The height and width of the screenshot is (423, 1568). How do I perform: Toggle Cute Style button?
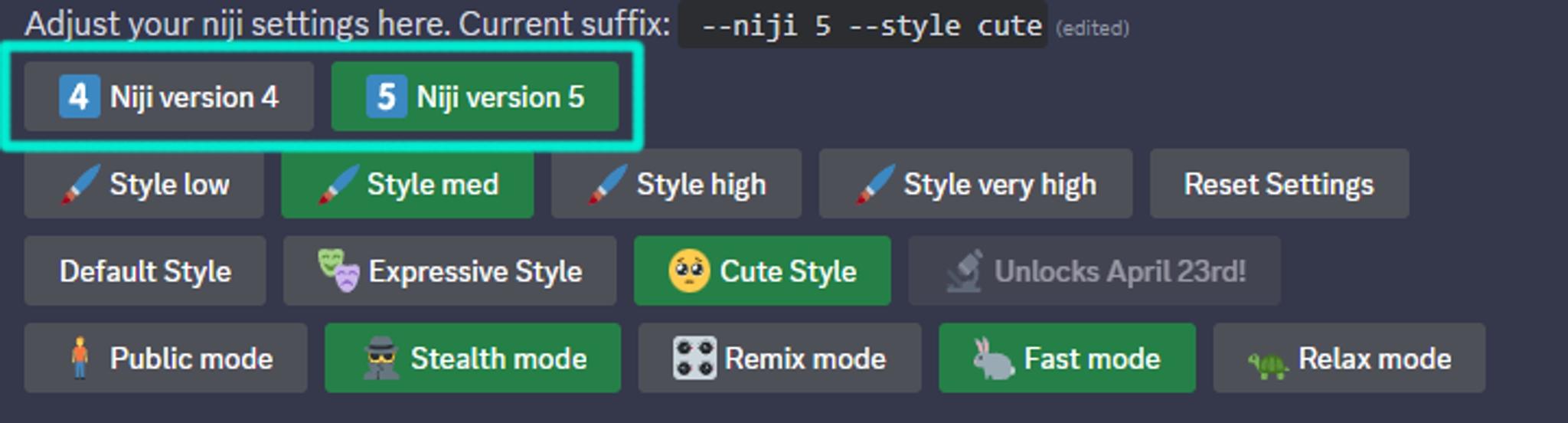pyautogui.click(x=763, y=271)
